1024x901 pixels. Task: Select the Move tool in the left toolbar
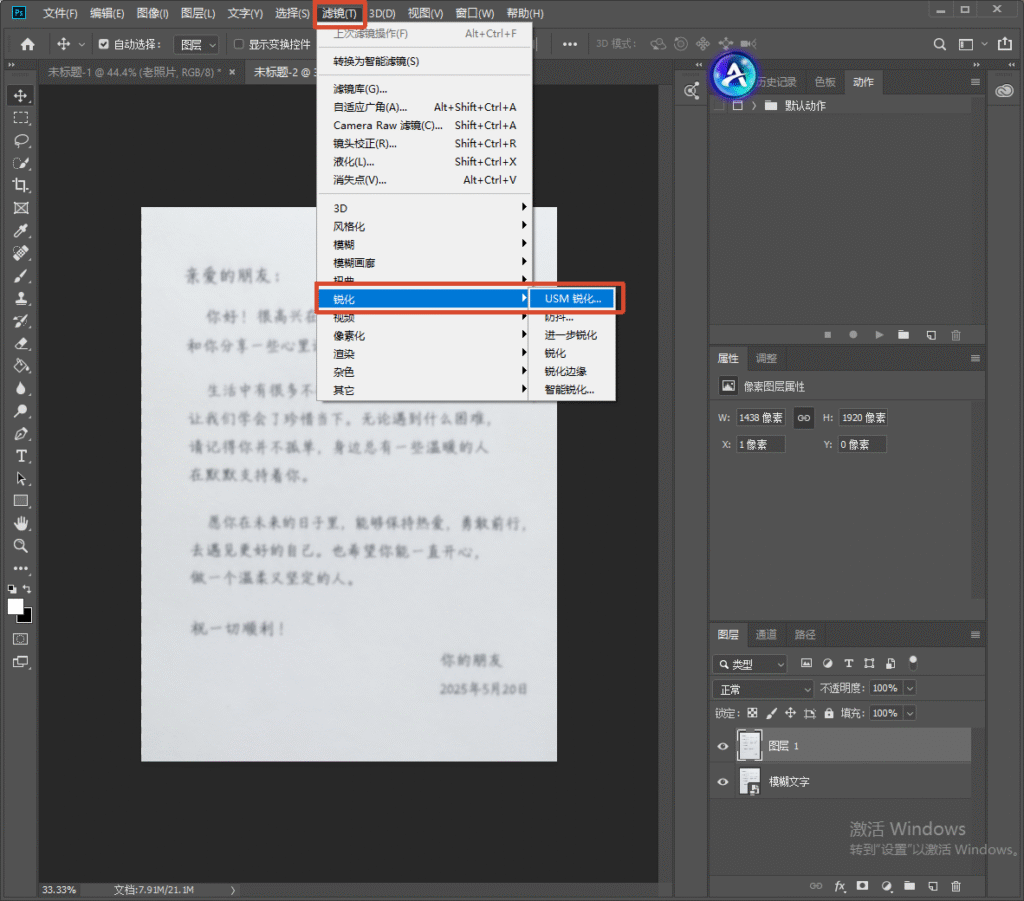(x=21, y=96)
